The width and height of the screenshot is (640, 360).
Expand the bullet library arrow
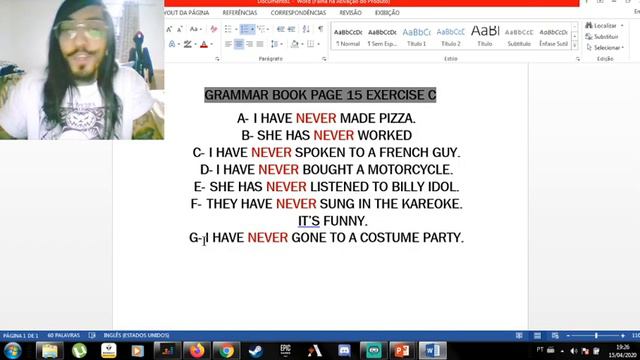coord(236,29)
